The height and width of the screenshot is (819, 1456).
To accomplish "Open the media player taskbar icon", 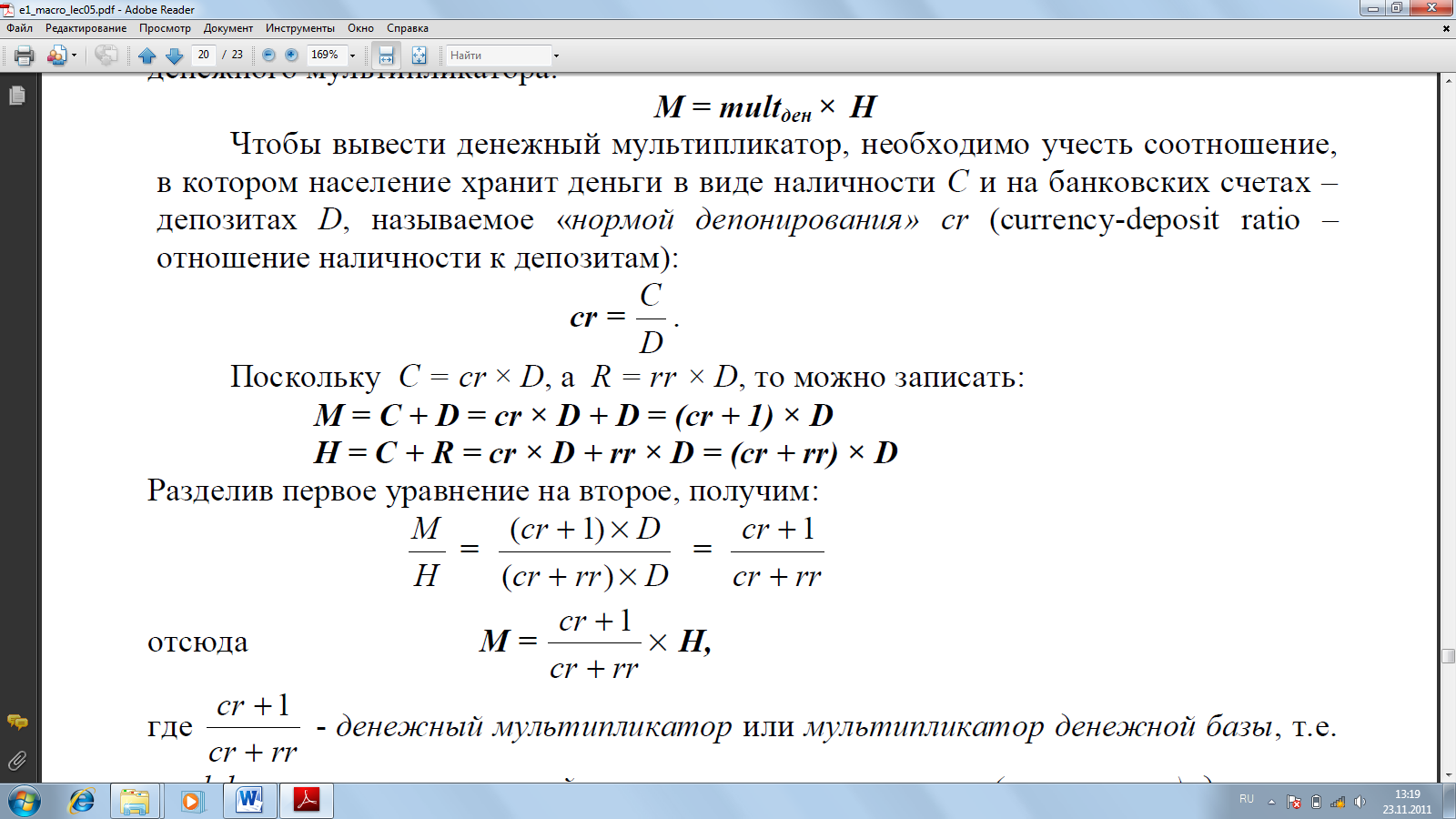I will (191, 801).
